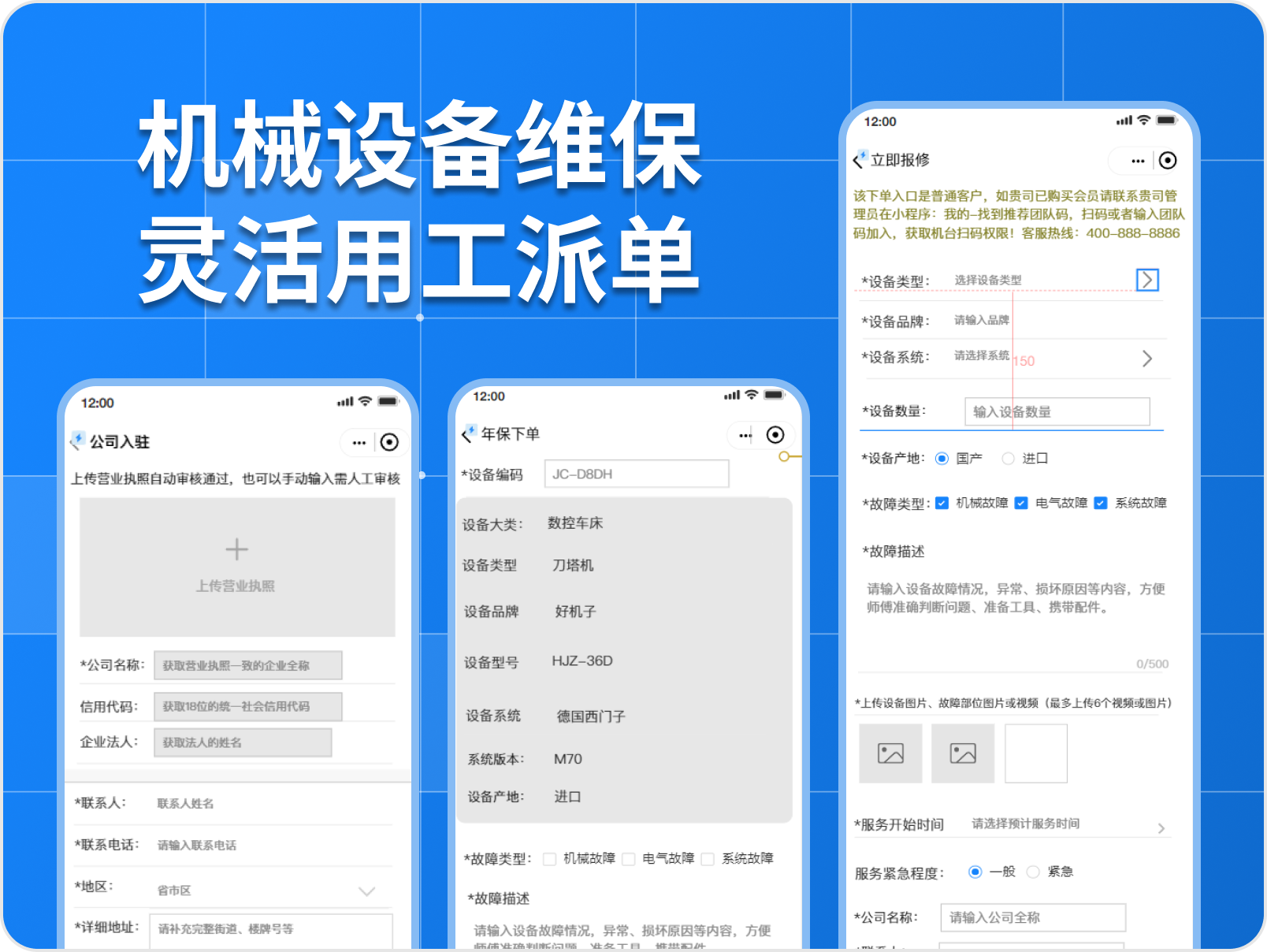1267x952 pixels.
Task: Tap the close target icon on 立即报修 screen
Action: (1168, 161)
